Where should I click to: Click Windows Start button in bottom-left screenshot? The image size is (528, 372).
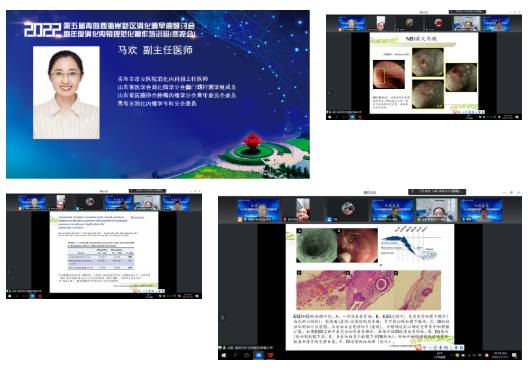[x=9, y=296]
